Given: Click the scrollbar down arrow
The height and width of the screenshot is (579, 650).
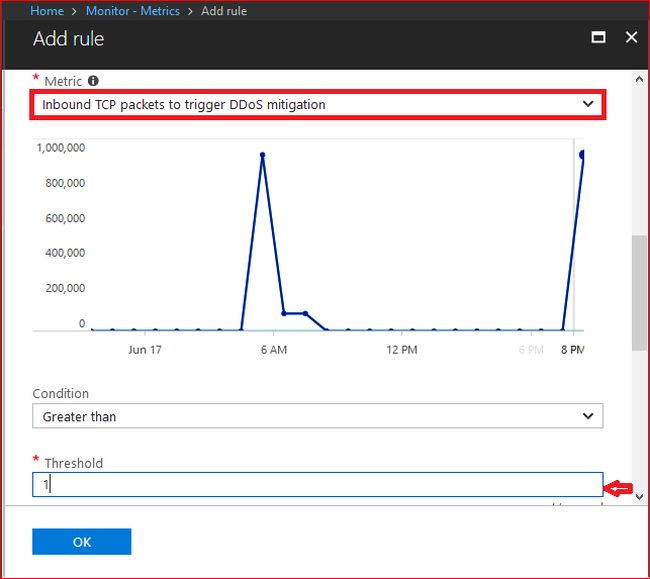Looking at the screenshot, I should point(639,496).
